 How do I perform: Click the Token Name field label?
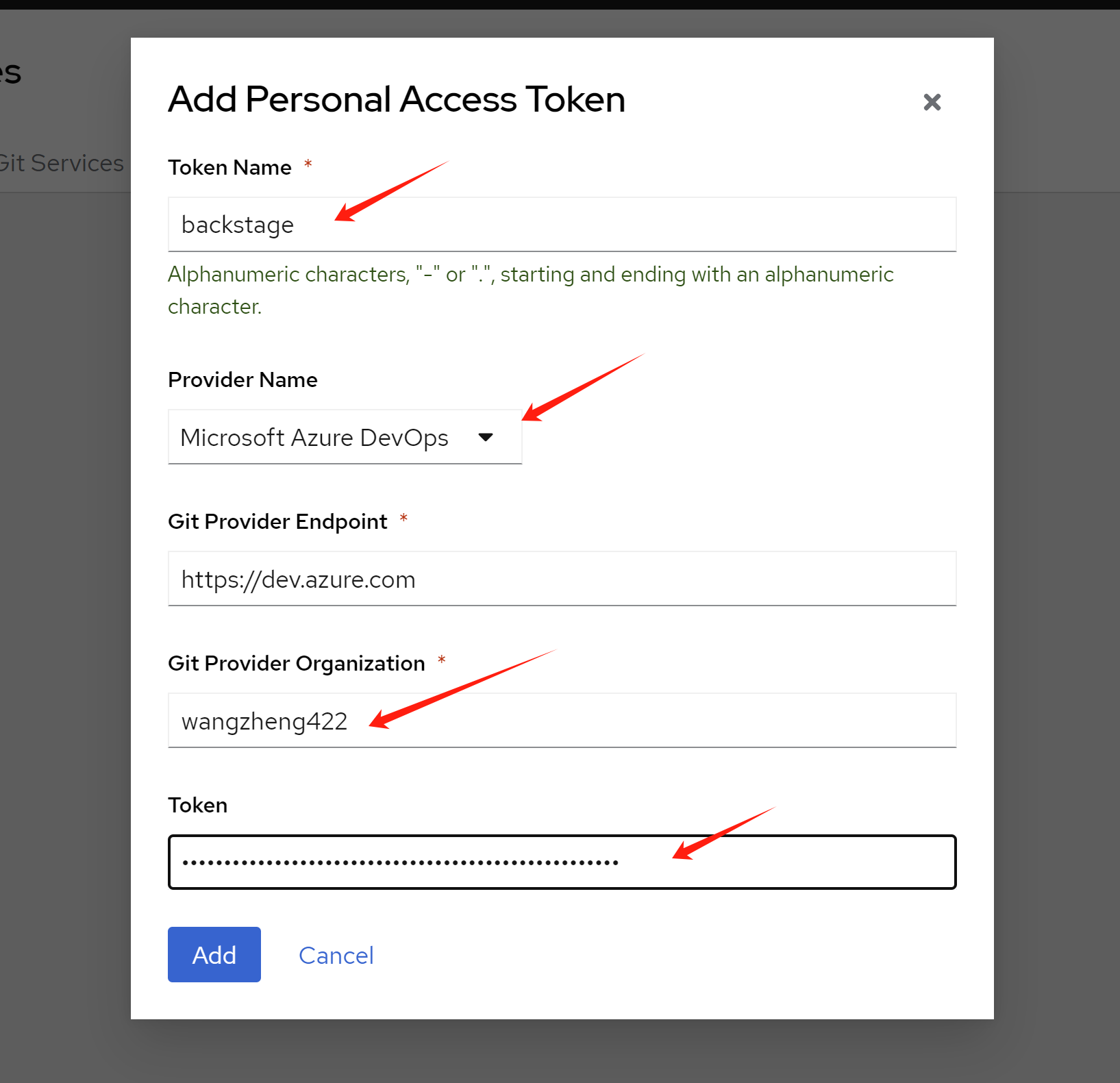coord(229,168)
